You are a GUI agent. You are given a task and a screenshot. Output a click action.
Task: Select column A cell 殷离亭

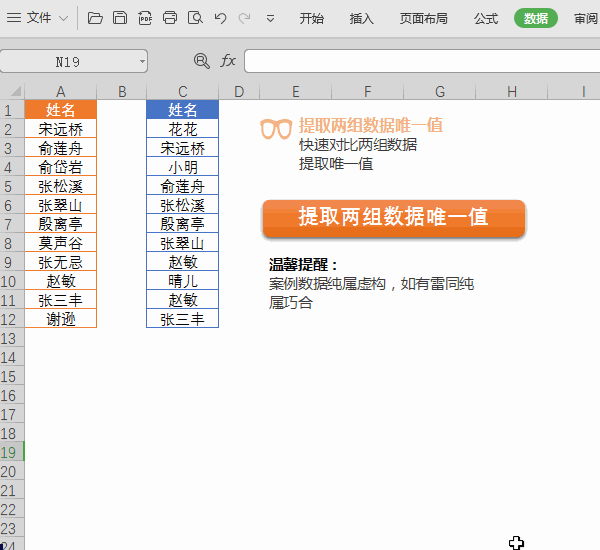60,224
